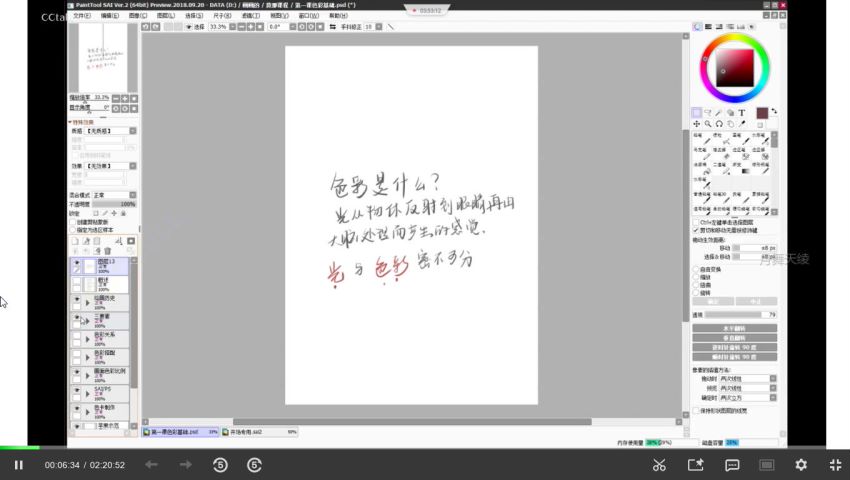Select the Text tool in SAI toolbox
The width and height of the screenshot is (850, 480).
(742, 113)
